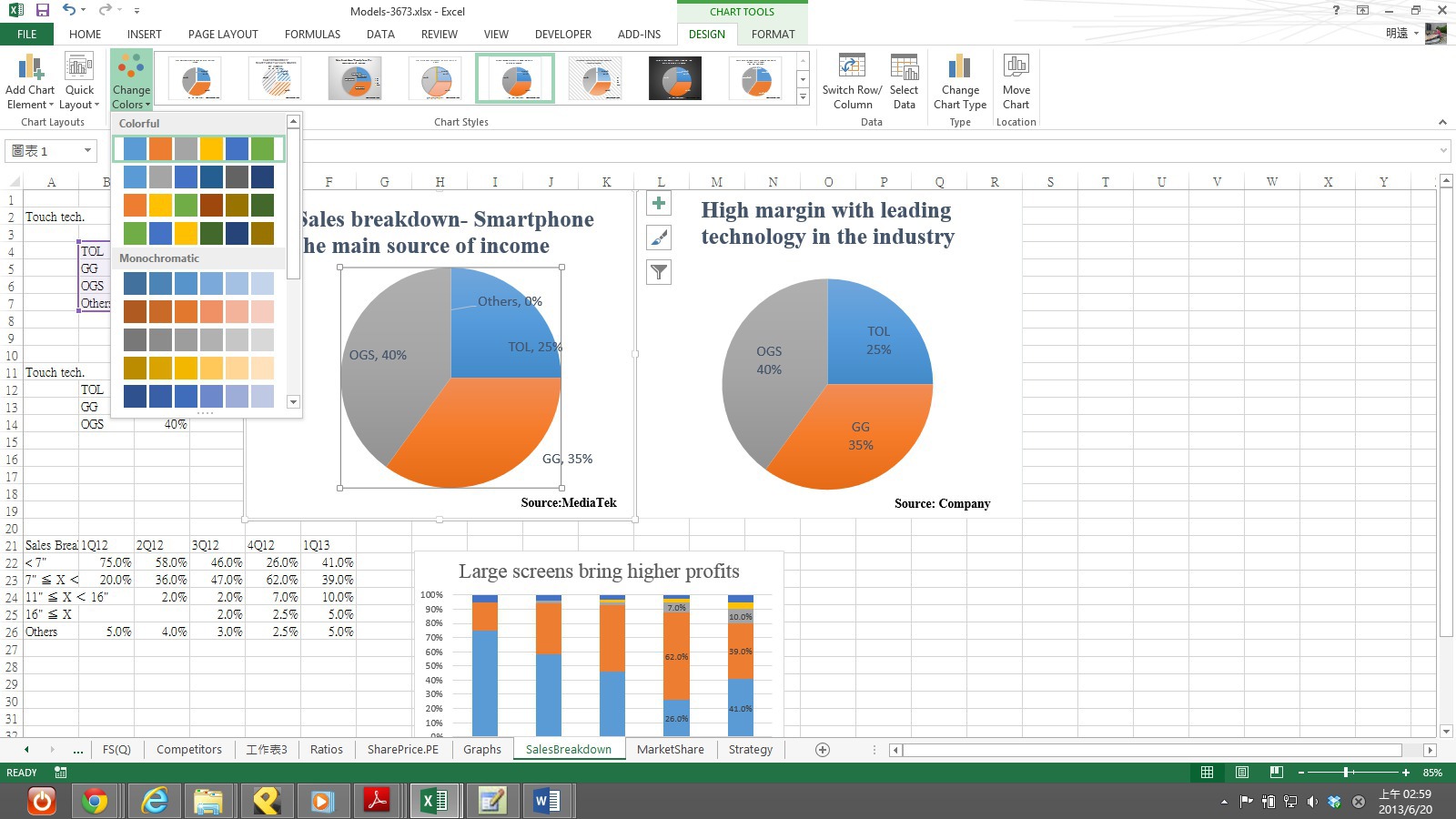Expand the Name Box dropdown

pos(87,150)
